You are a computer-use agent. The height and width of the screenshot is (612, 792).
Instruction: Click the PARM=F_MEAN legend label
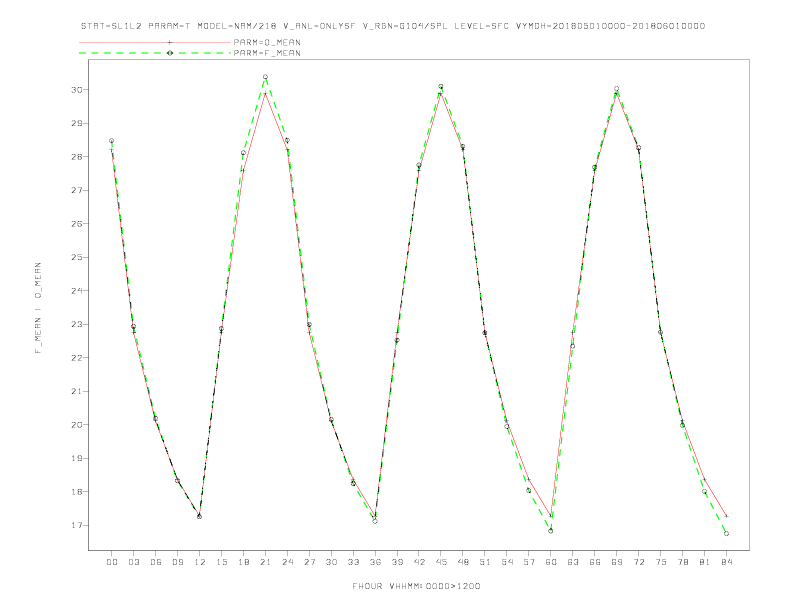tap(267, 53)
